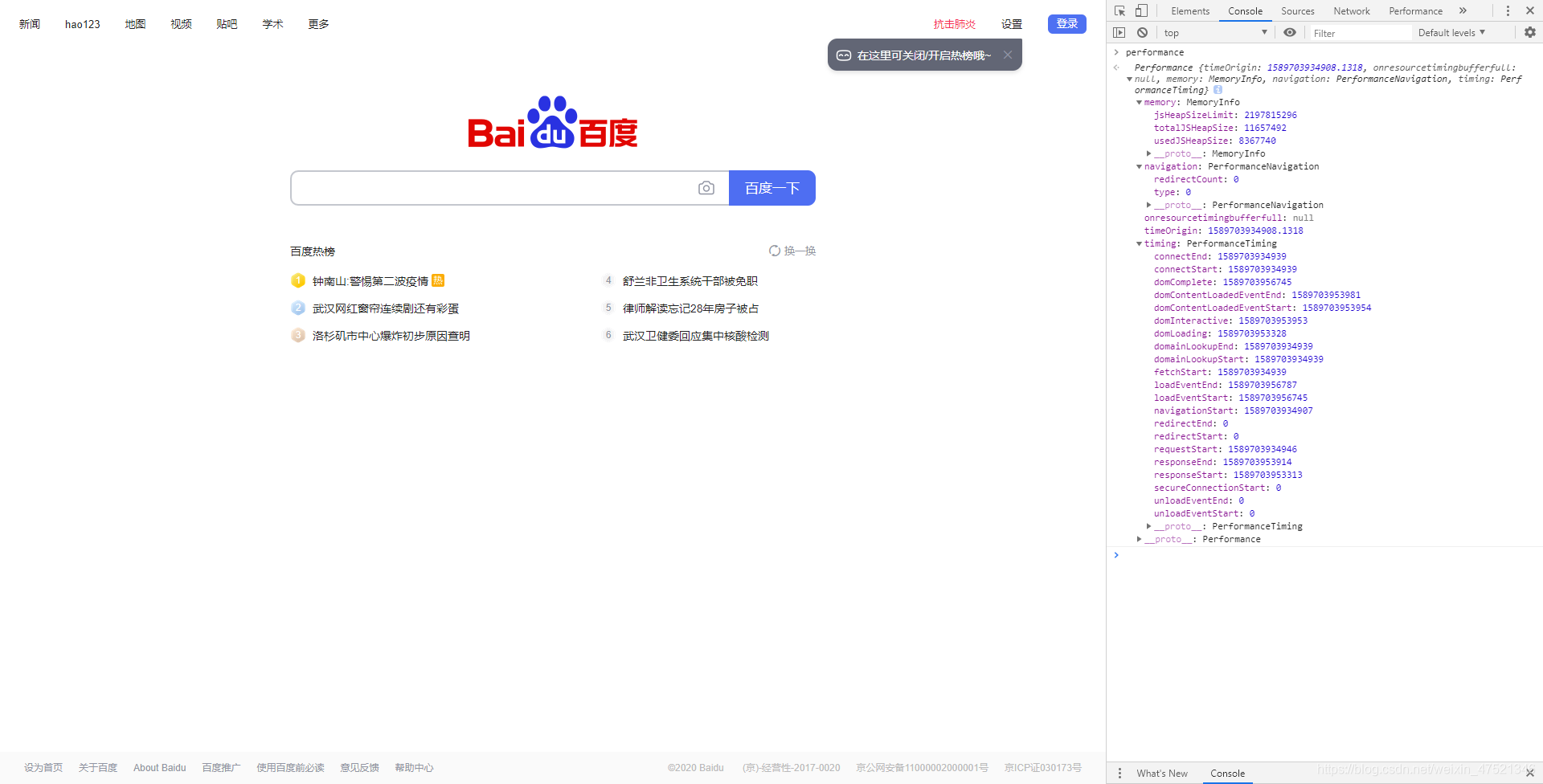Select the inspect element tool in DevTools

click(1119, 10)
